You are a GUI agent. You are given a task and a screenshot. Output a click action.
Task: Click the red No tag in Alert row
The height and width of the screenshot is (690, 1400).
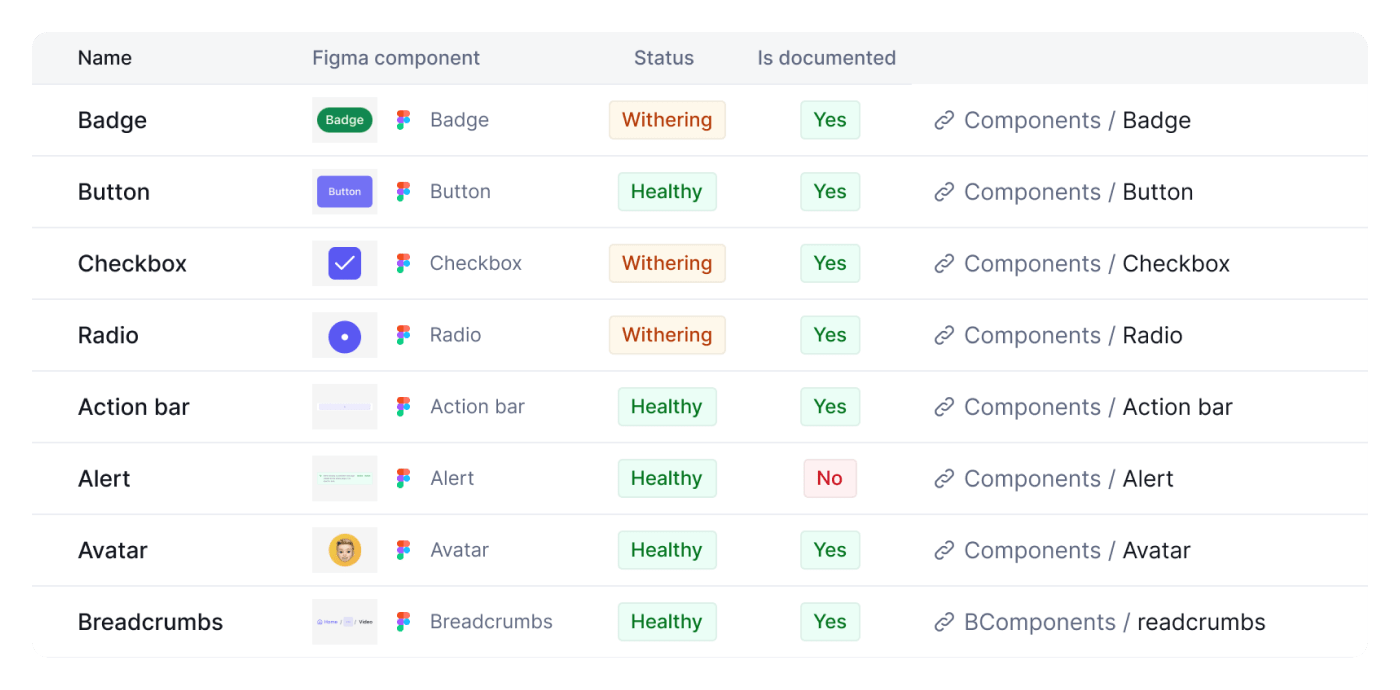tap(830, 479)
